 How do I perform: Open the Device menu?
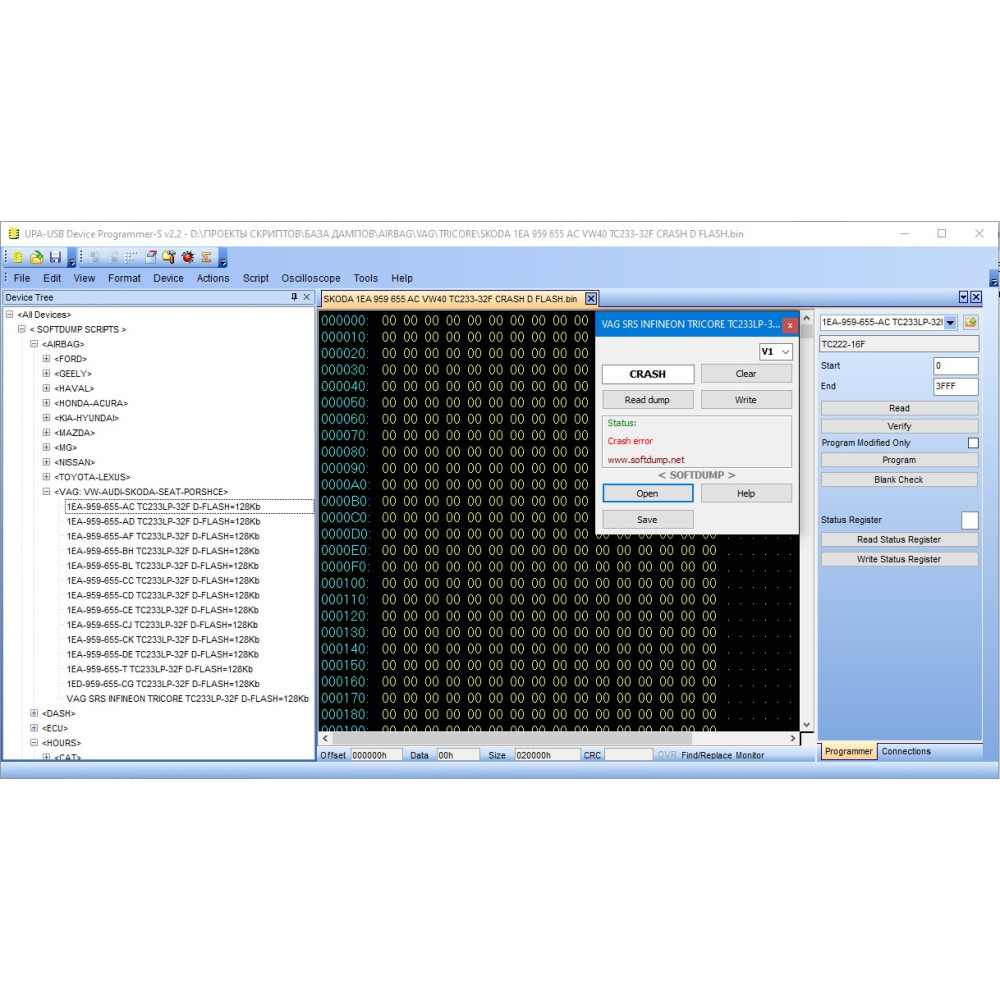168,278
